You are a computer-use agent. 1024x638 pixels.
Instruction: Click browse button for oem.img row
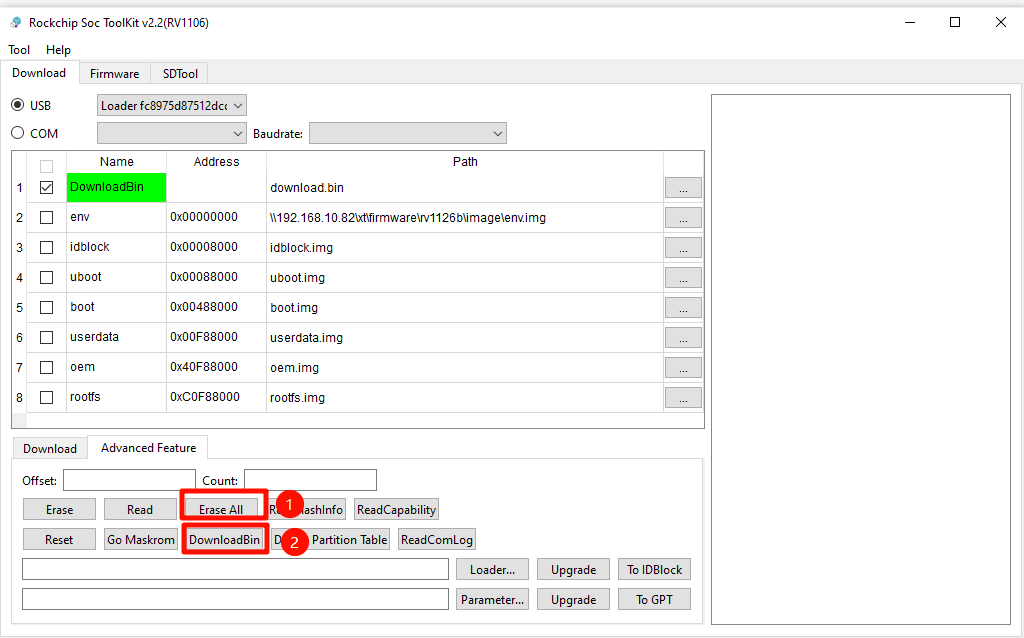click(x=682, y=368)
